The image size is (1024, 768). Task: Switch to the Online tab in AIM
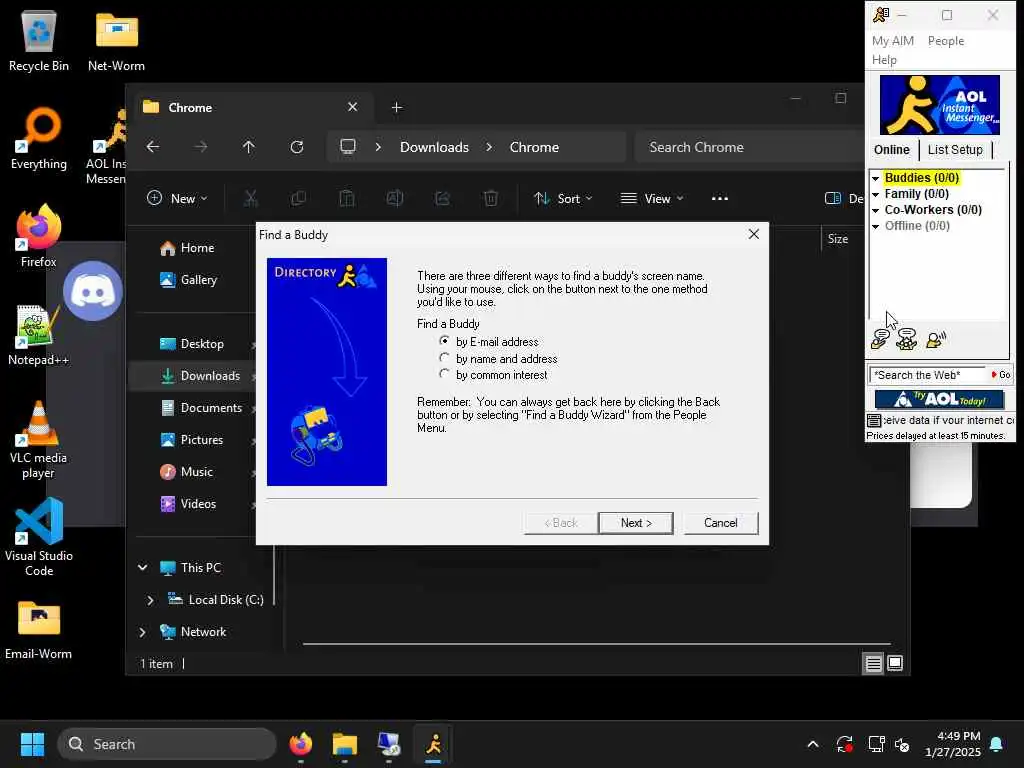pyautogui.click(x=891, y=150)
